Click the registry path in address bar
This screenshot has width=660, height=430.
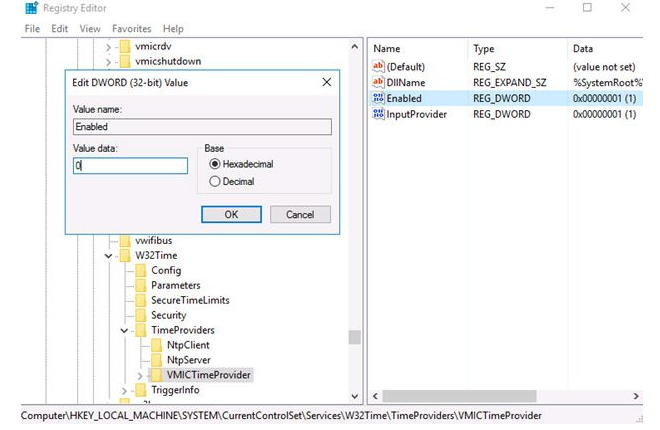[281, 416]
